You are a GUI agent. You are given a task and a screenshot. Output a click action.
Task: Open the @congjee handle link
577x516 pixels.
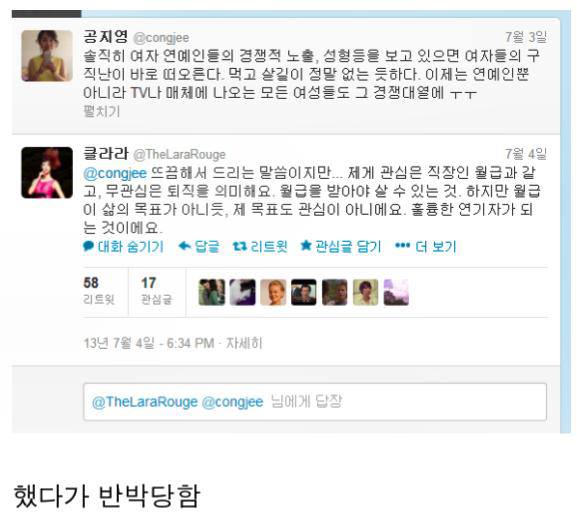coord(161,38)
